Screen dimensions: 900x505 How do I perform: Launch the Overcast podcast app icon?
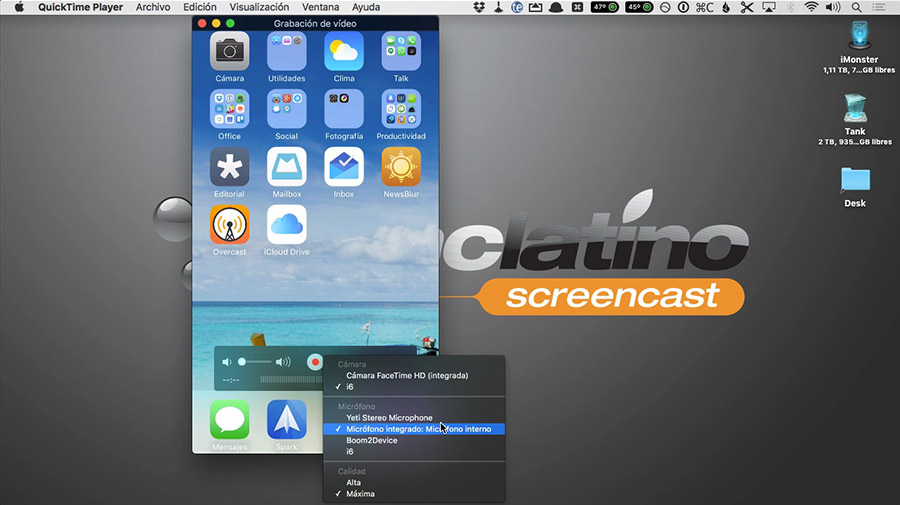coord(230,225)
